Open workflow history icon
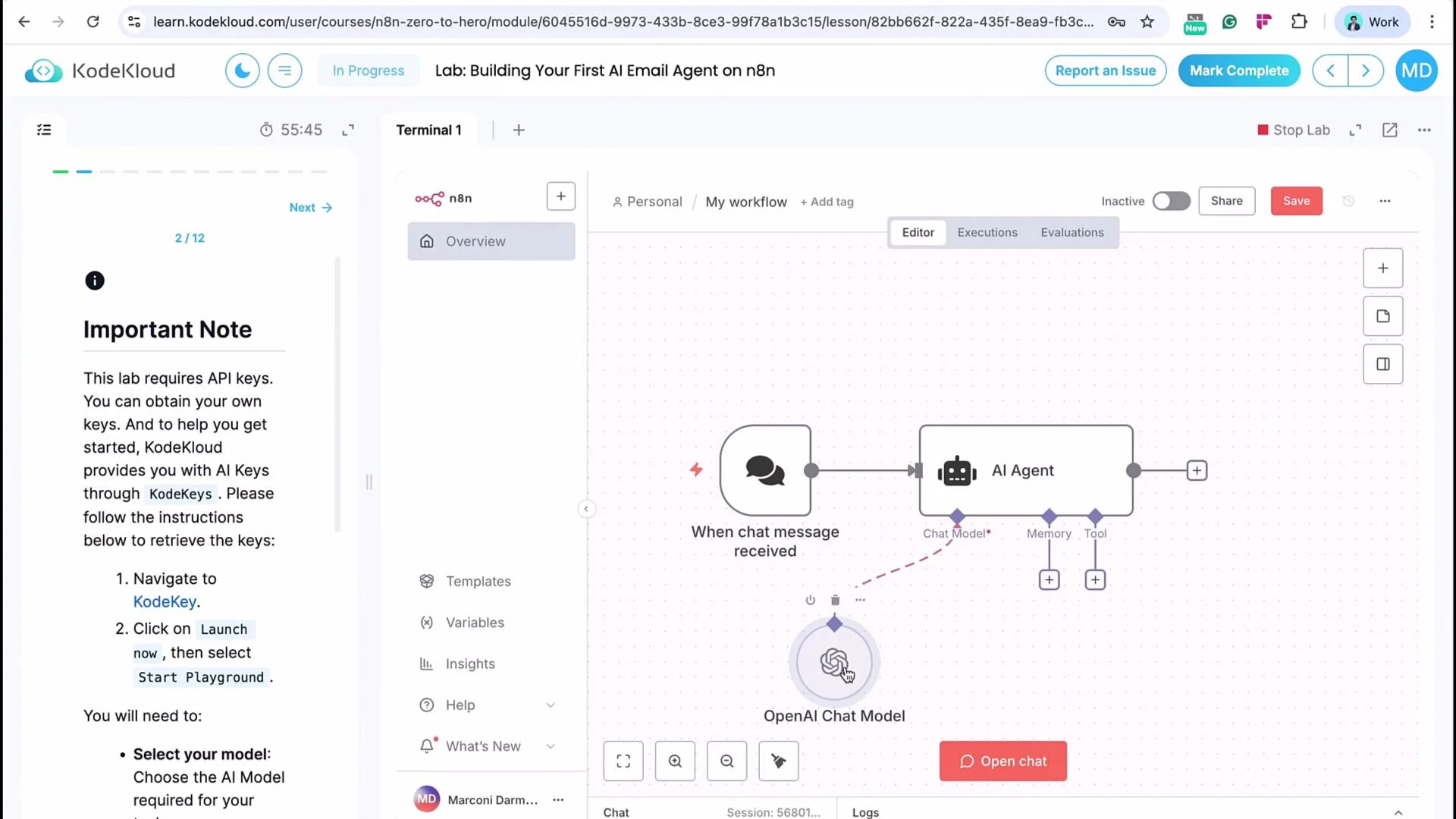 click(1348, 201)
